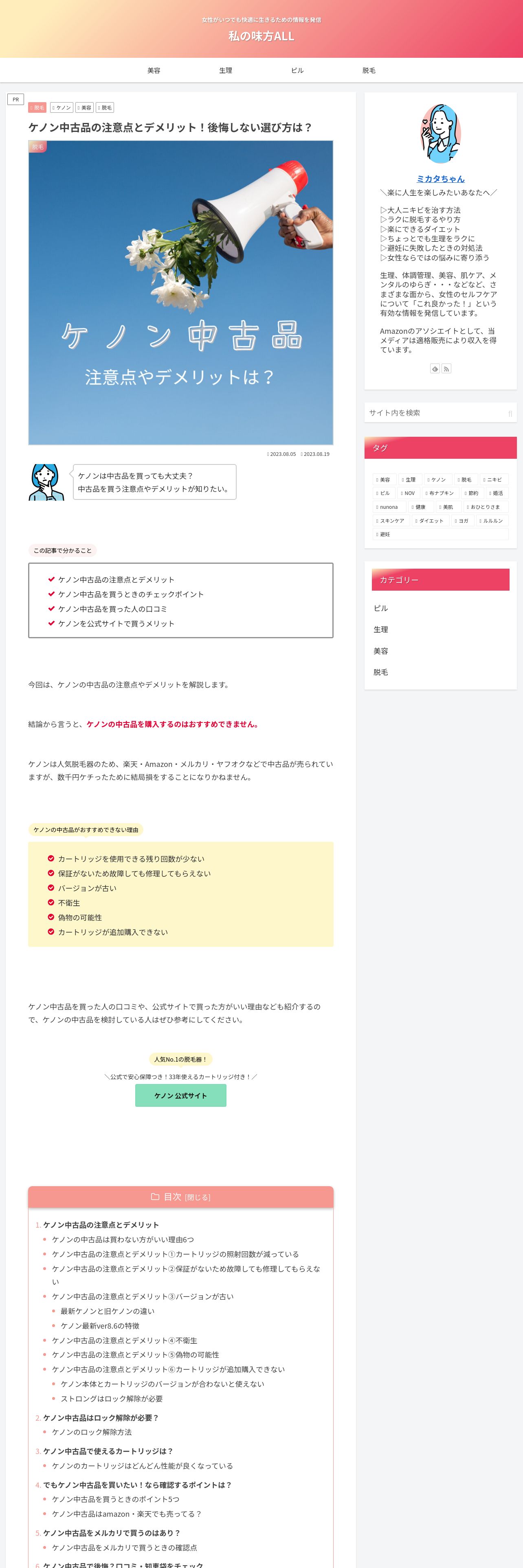Select the ピル tag in the tag cloud

click(384, 493)
